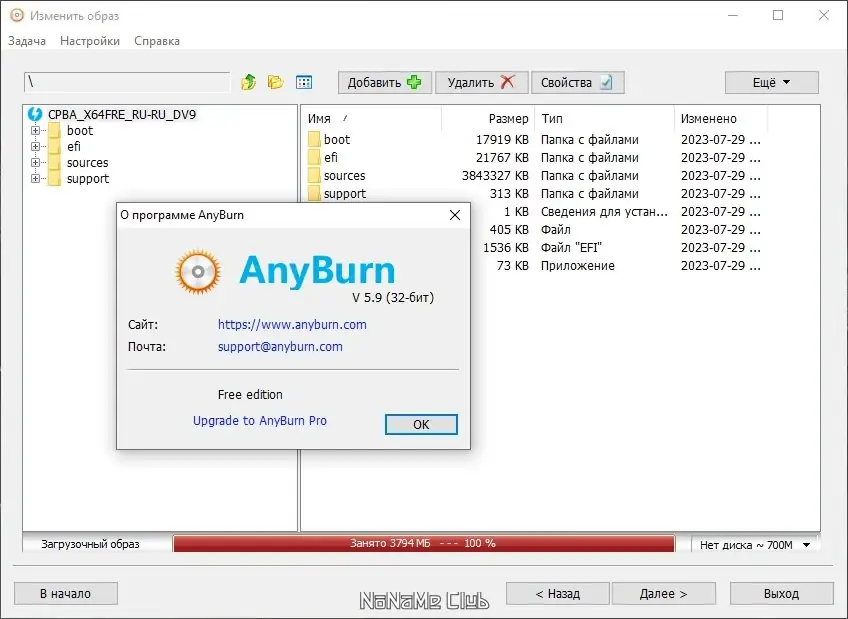Click the AnyBurn disc logo icon

198,271
